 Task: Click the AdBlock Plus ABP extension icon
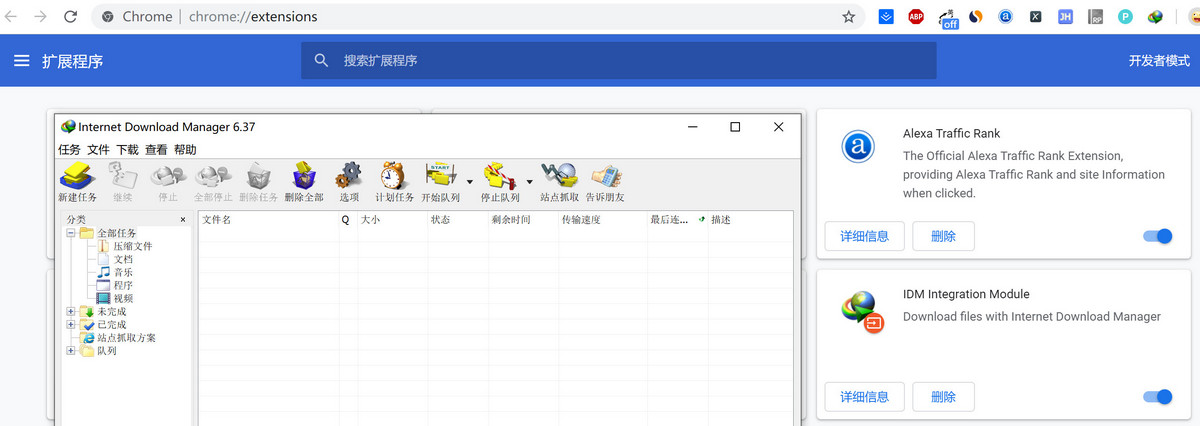coord(915,17)
